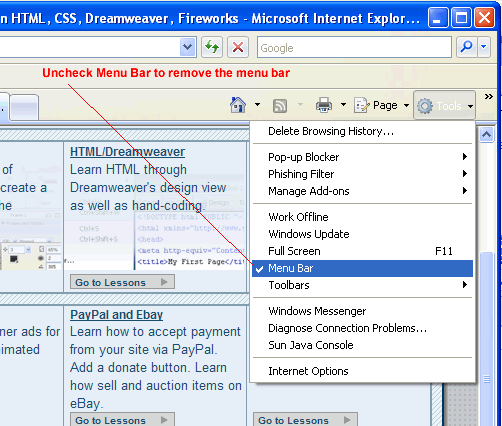The image size is (502, 426).
Task: Click Go to Lessons under PayPal and Ebay
Action: (122, 419)
